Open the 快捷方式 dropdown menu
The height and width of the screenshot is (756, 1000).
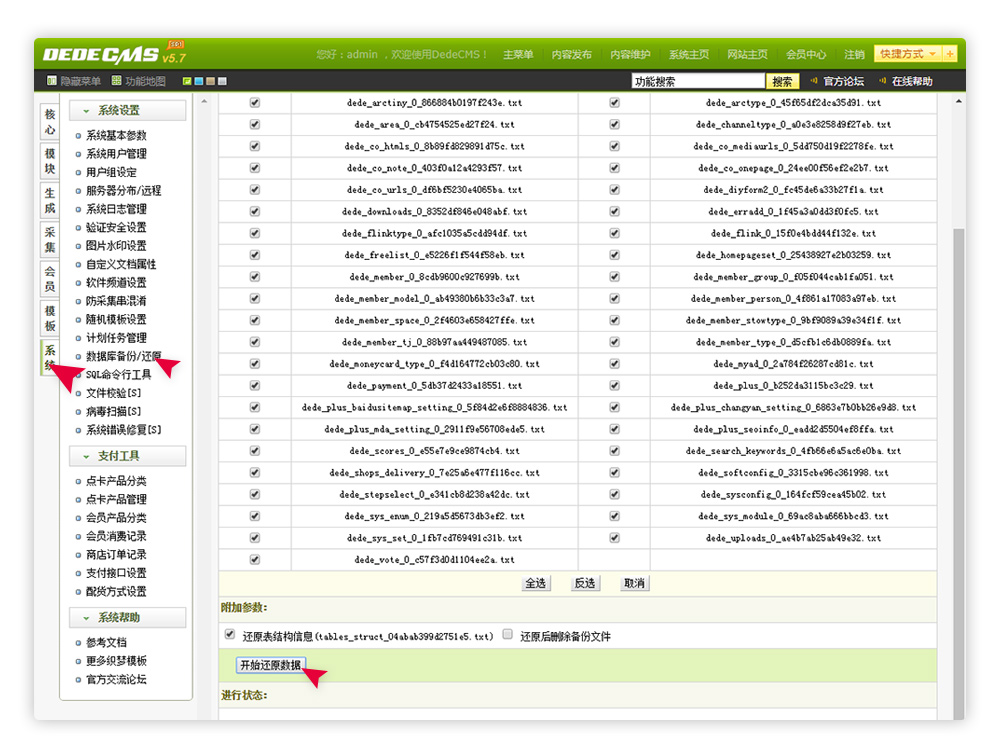point(907,52)
